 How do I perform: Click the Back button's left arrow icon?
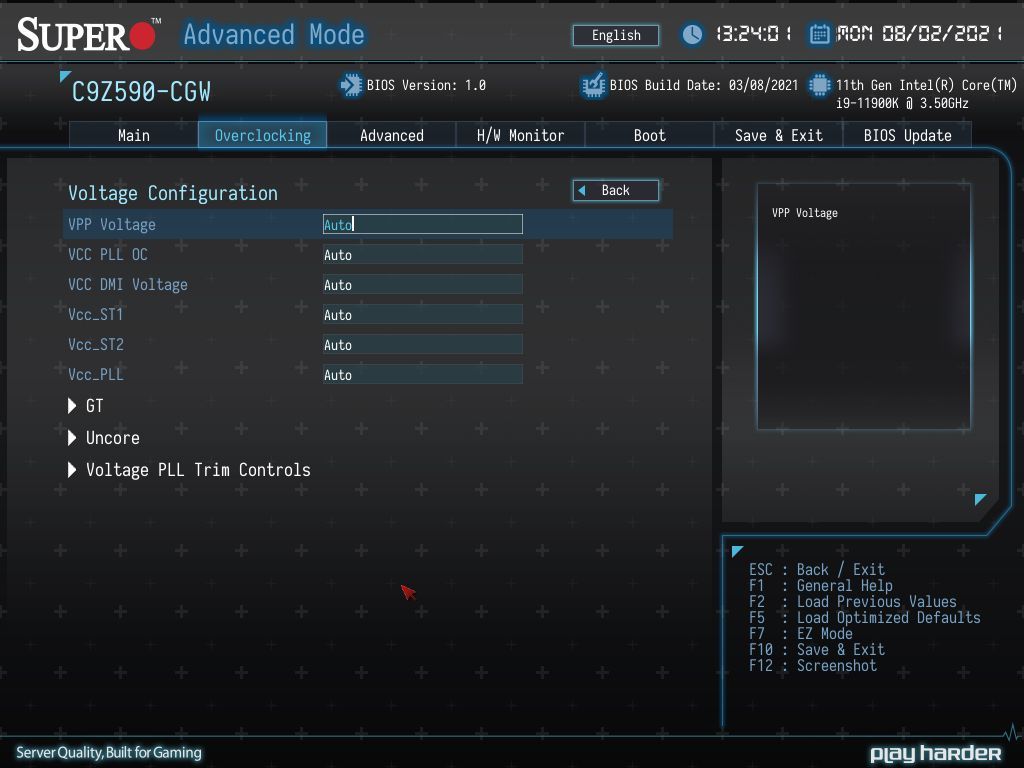pyautogui.click(x=582, y=191)
